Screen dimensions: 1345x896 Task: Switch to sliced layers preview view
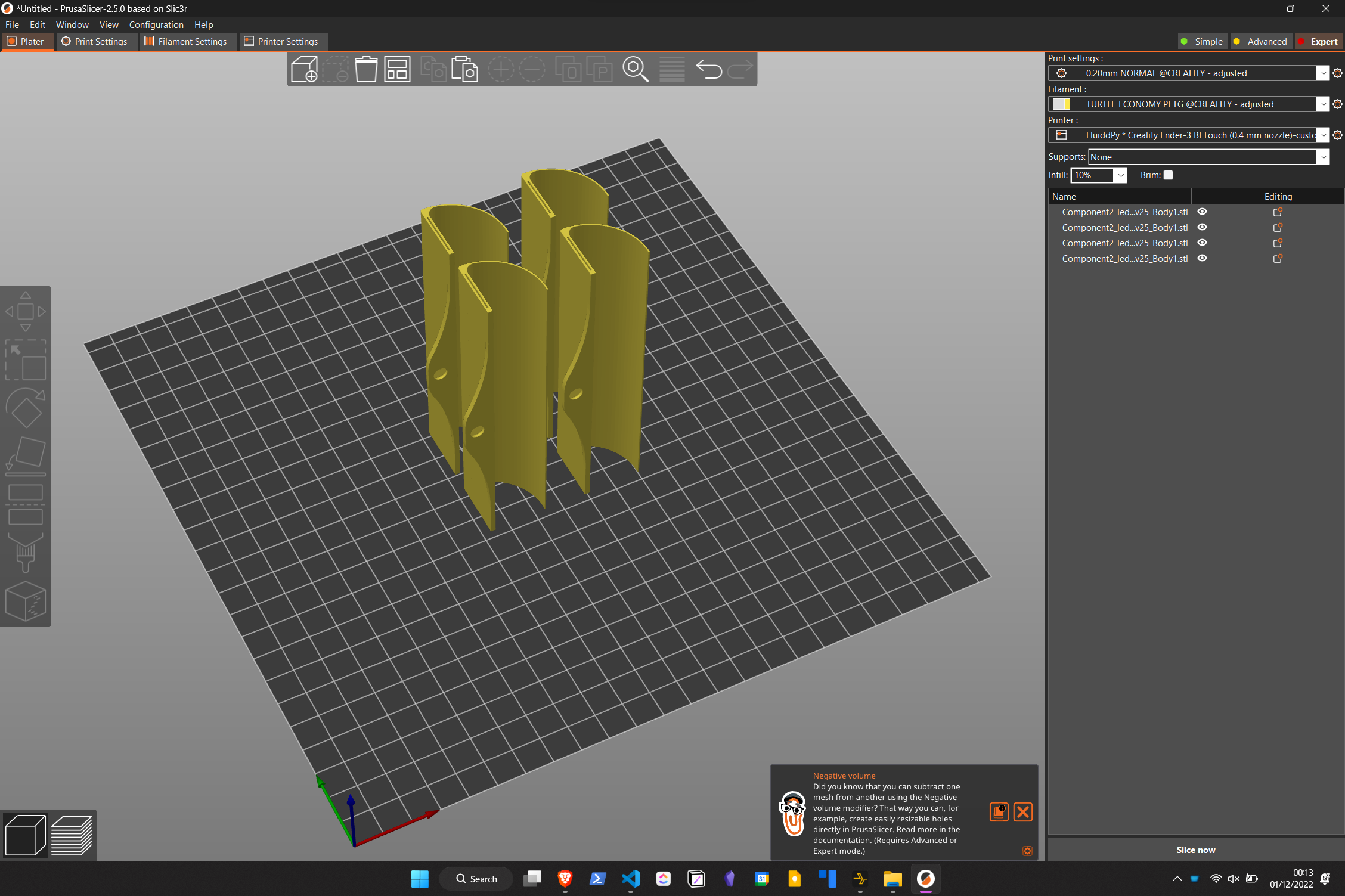tap(72, 836)
